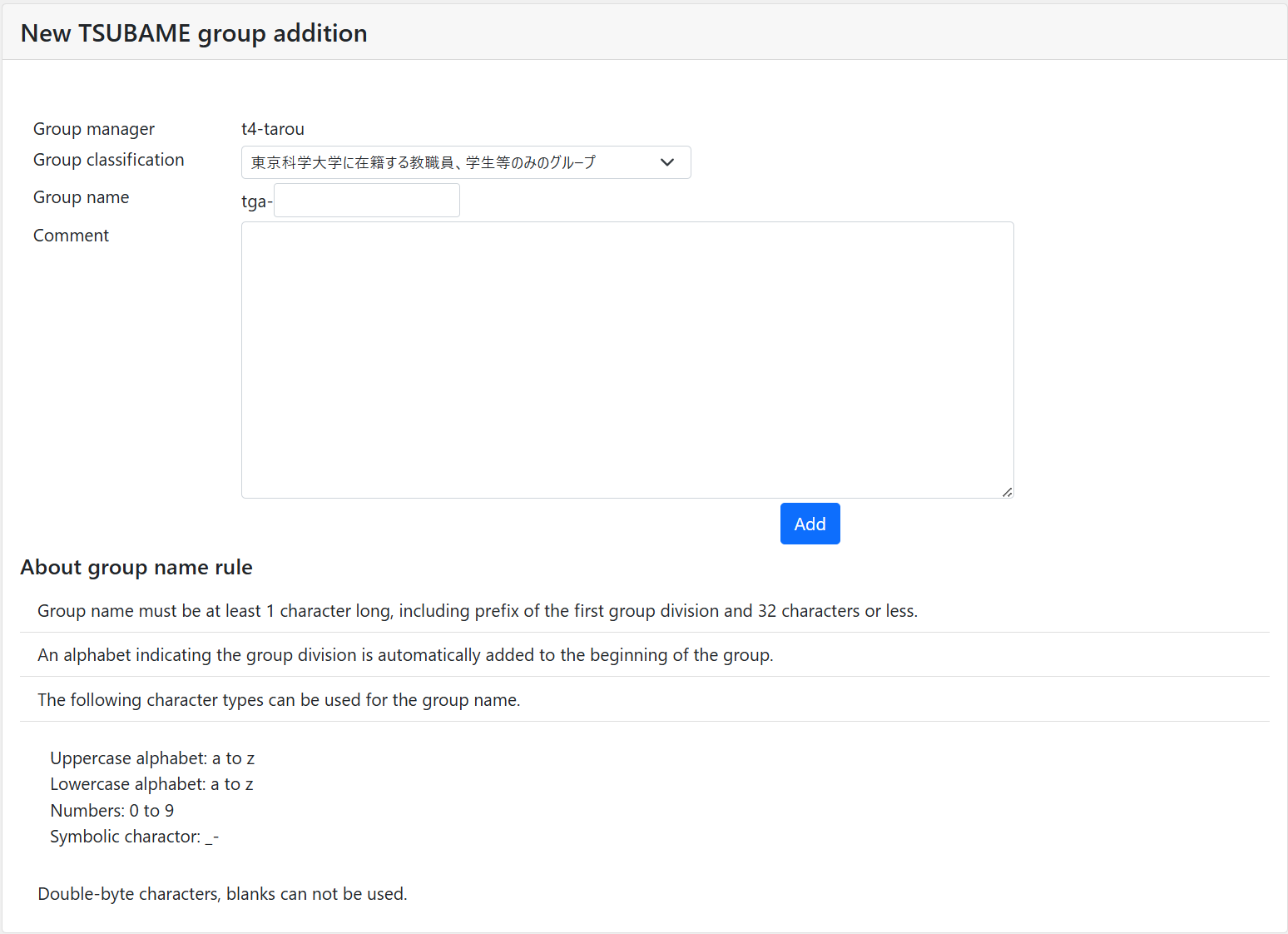Focus the Group name input field
This screenshot has height=934, width=1288.
[367, 201]
